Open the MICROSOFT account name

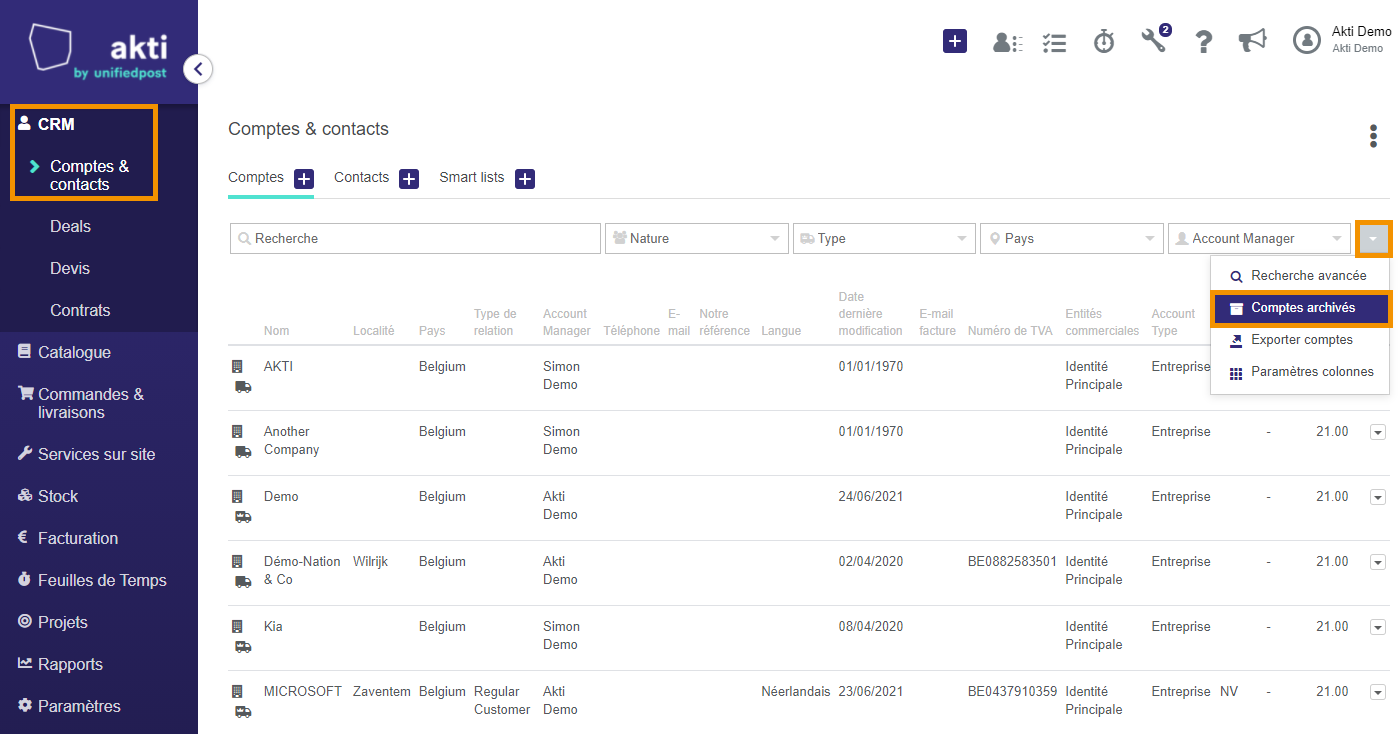point(303,692)
